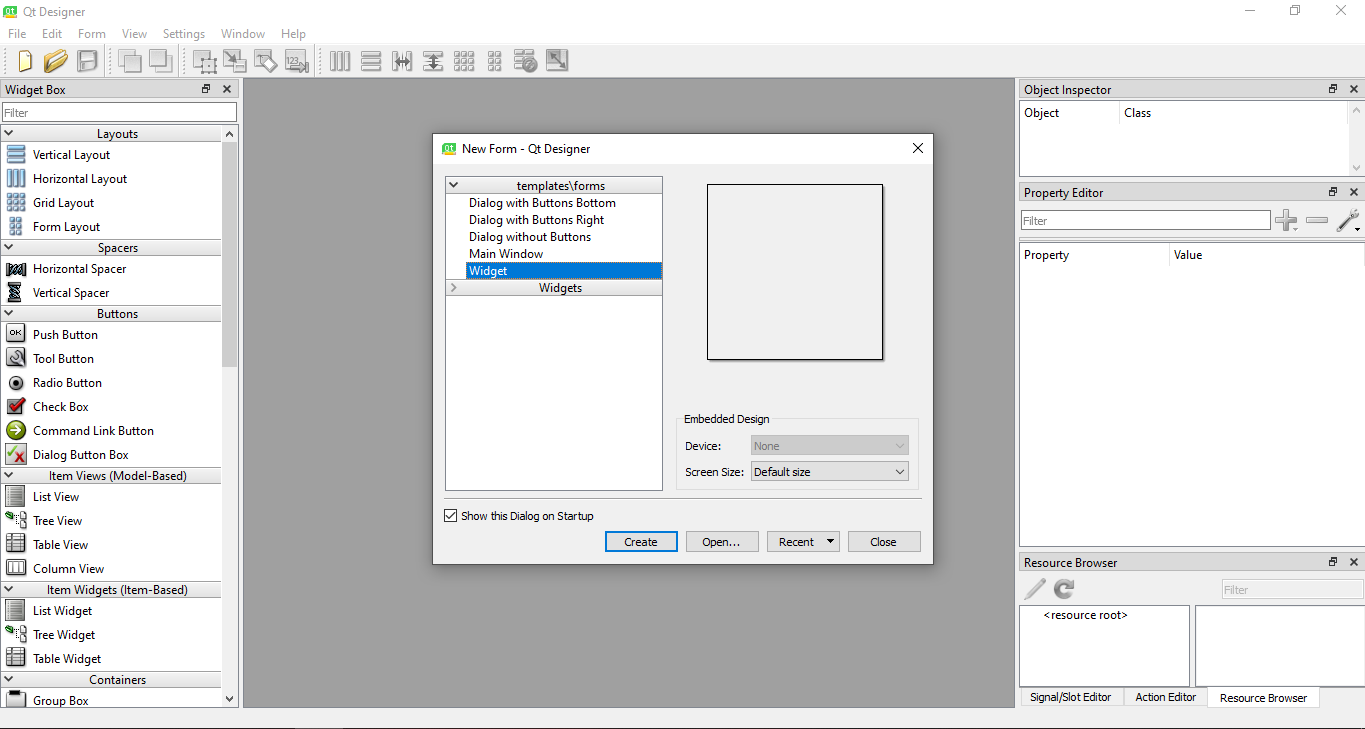Collapse the Layouts category in Widget Box
This screenshot has width=1365, height=729.
9,133
